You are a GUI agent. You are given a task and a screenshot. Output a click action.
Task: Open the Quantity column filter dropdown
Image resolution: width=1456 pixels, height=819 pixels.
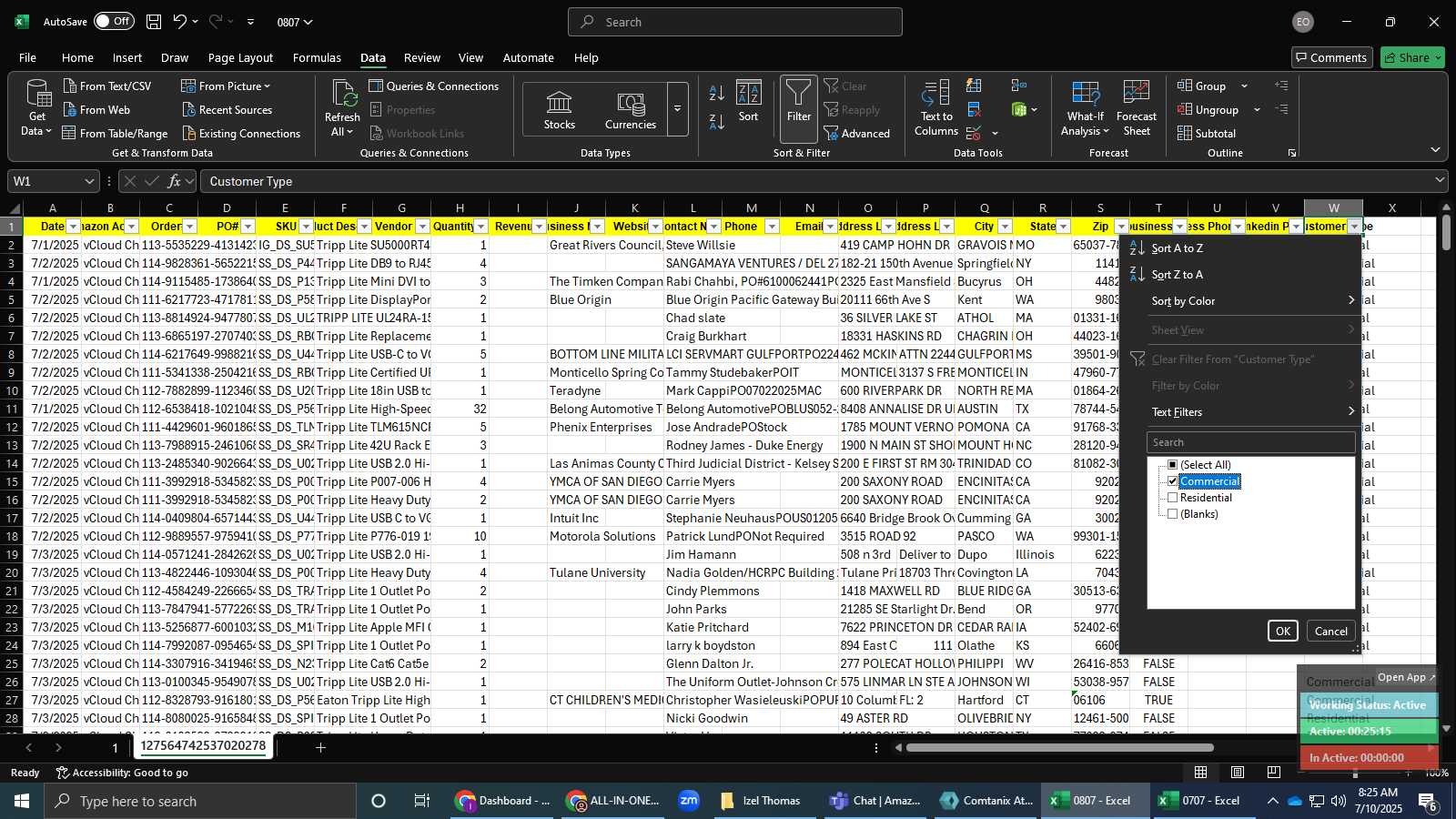480,227
